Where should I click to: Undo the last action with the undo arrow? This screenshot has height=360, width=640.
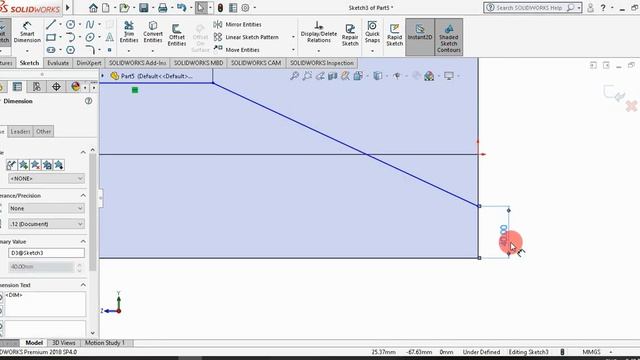point(181,7)
